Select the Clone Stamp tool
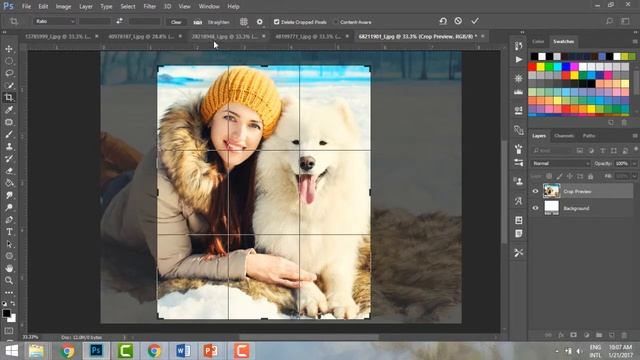Screen dimensions: 640x360 [9, 146]
